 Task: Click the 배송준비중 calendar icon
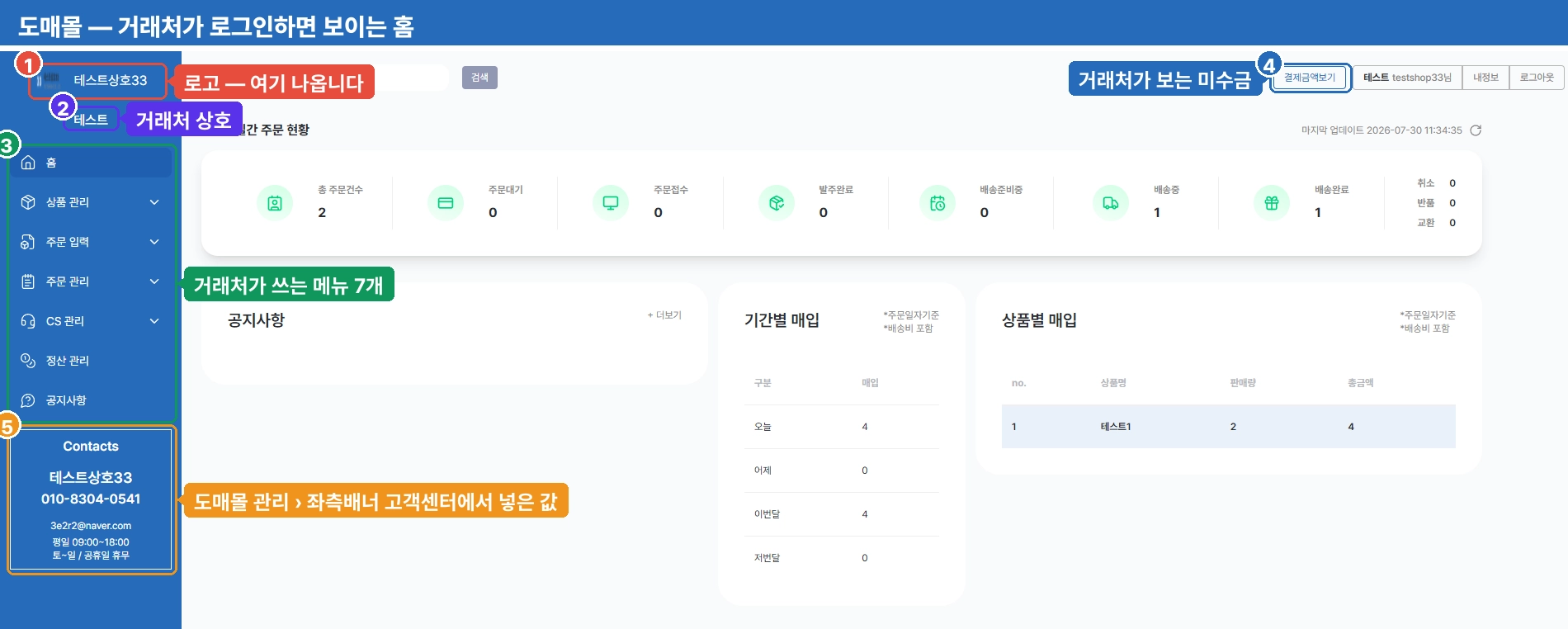coord(937,203)
